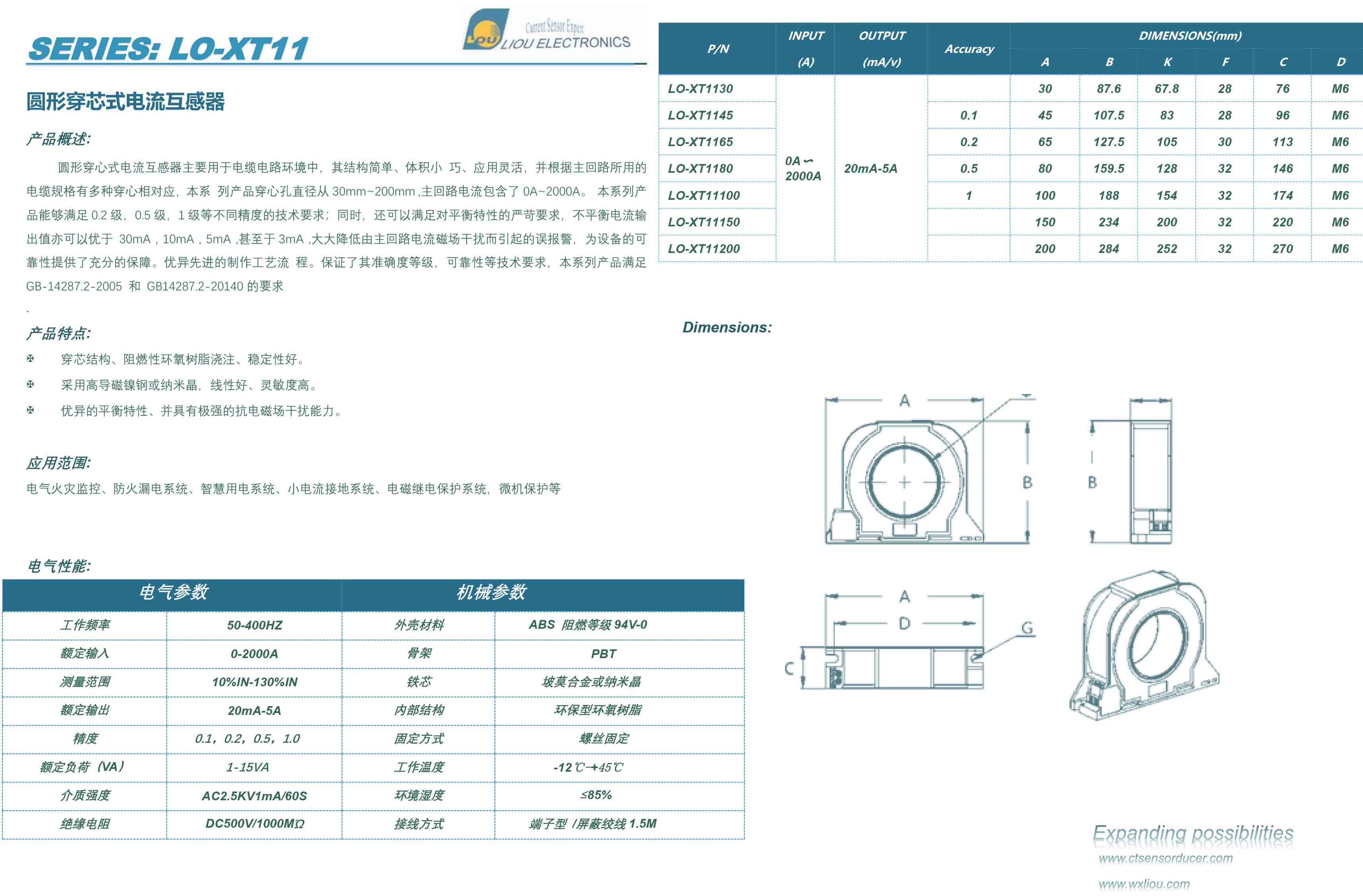Click the 3D isometric transformer drawing
The image size is (1363, 896).
[1144, 645]
